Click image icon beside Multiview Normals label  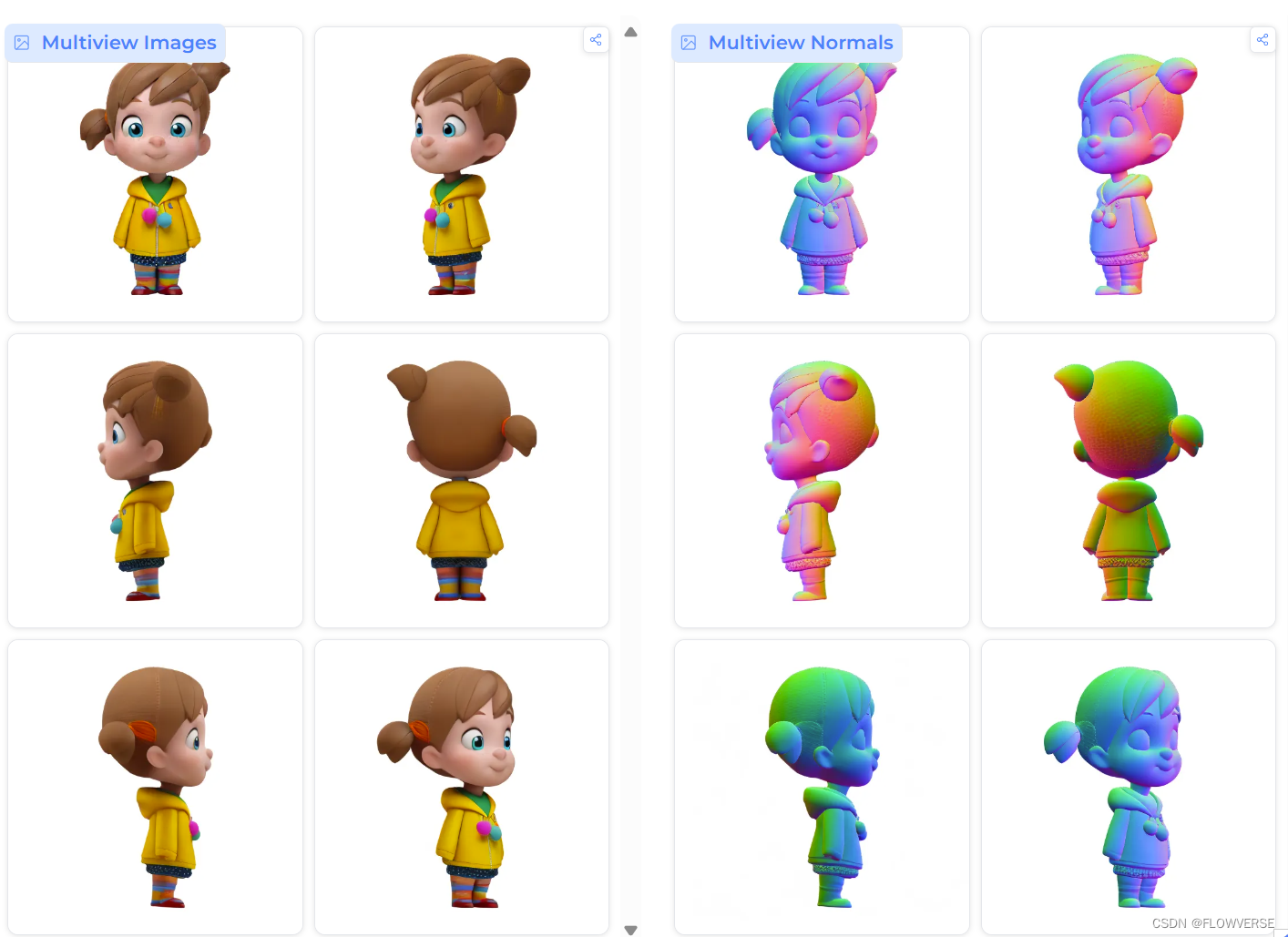[690, 43]
